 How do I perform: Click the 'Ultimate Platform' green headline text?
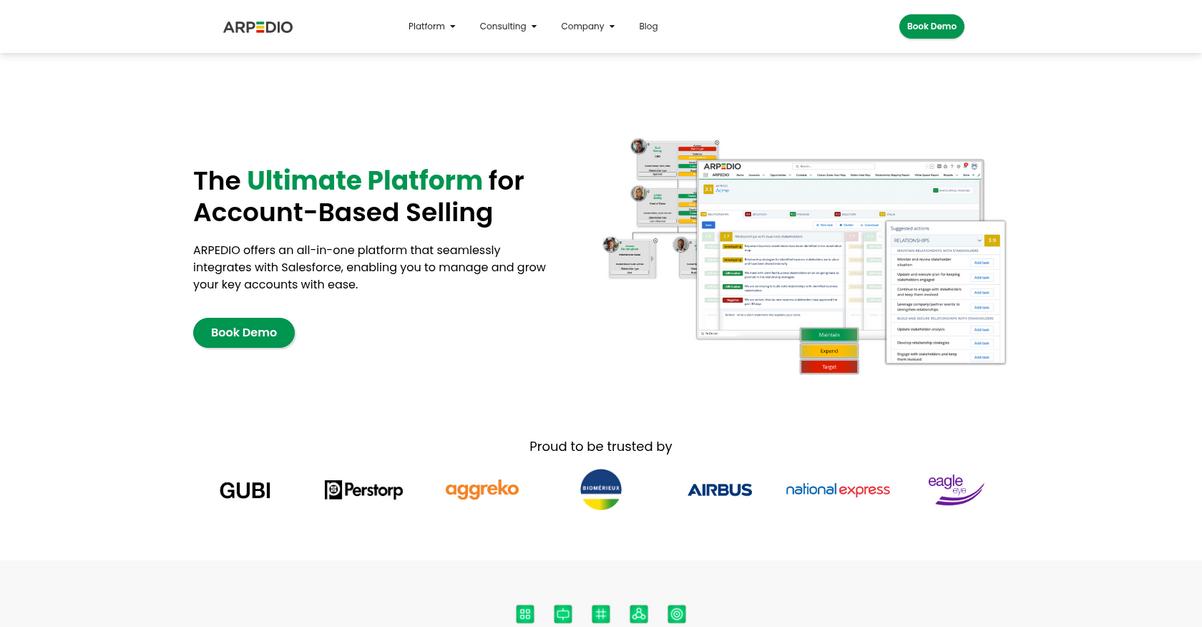click(x=365, y=180)
